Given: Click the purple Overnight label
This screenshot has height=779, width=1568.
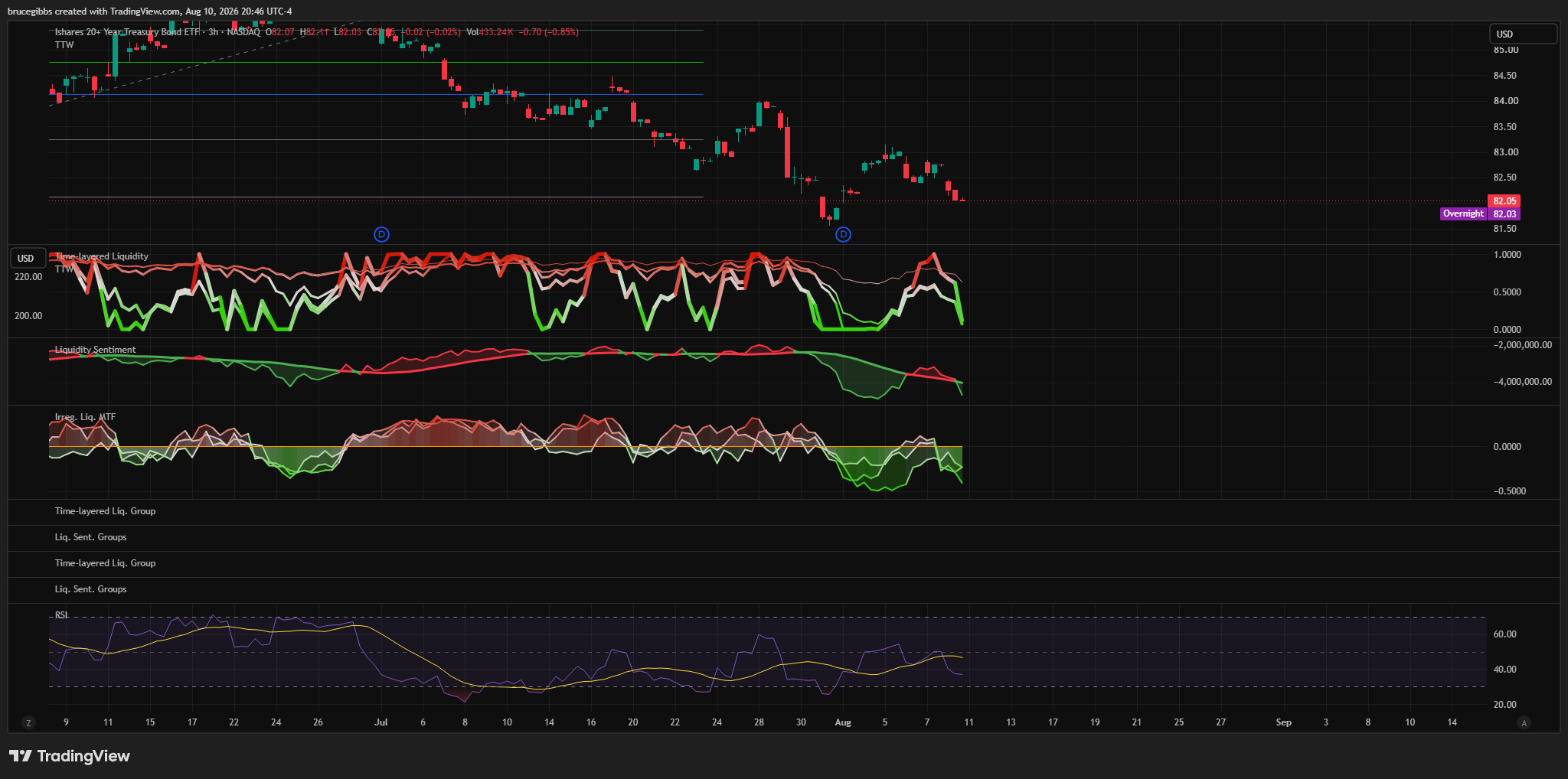Looking at the screenshot, I should (1463, 214).
